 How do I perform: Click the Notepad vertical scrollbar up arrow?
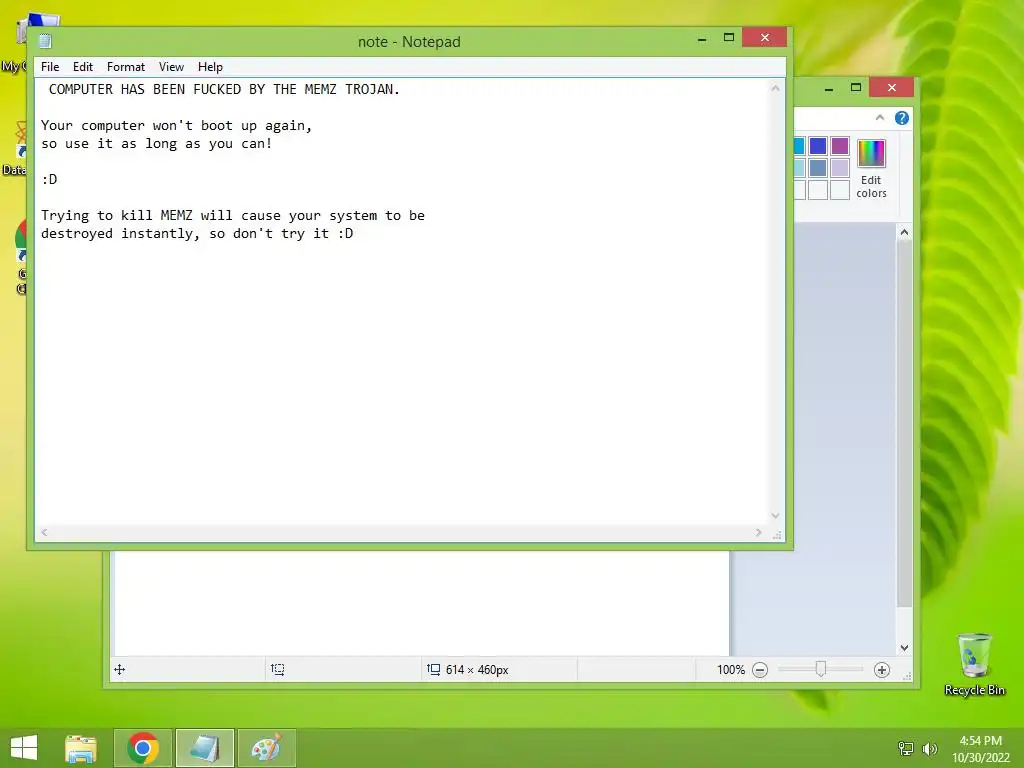(x=775, y=88)
